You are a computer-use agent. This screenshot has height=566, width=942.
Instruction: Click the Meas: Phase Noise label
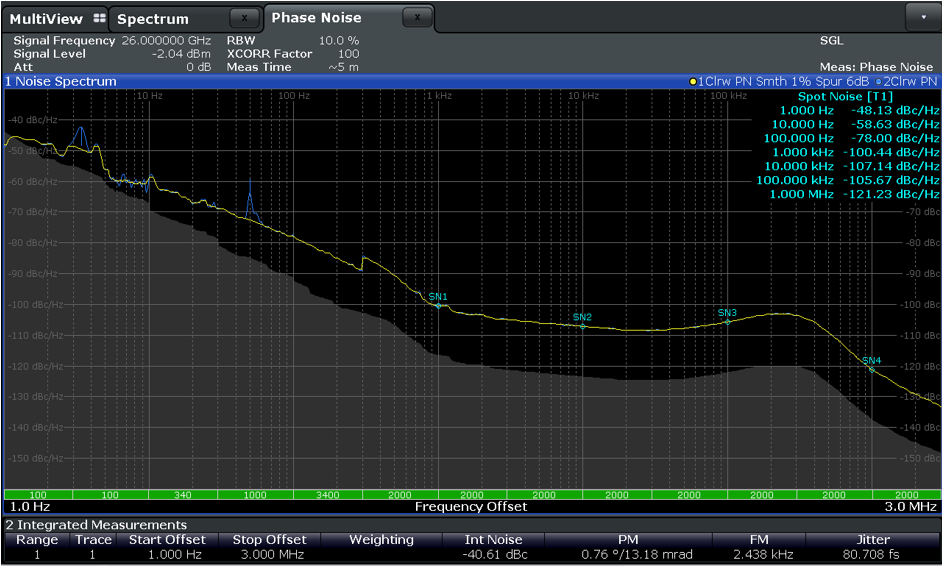(877, 67)
